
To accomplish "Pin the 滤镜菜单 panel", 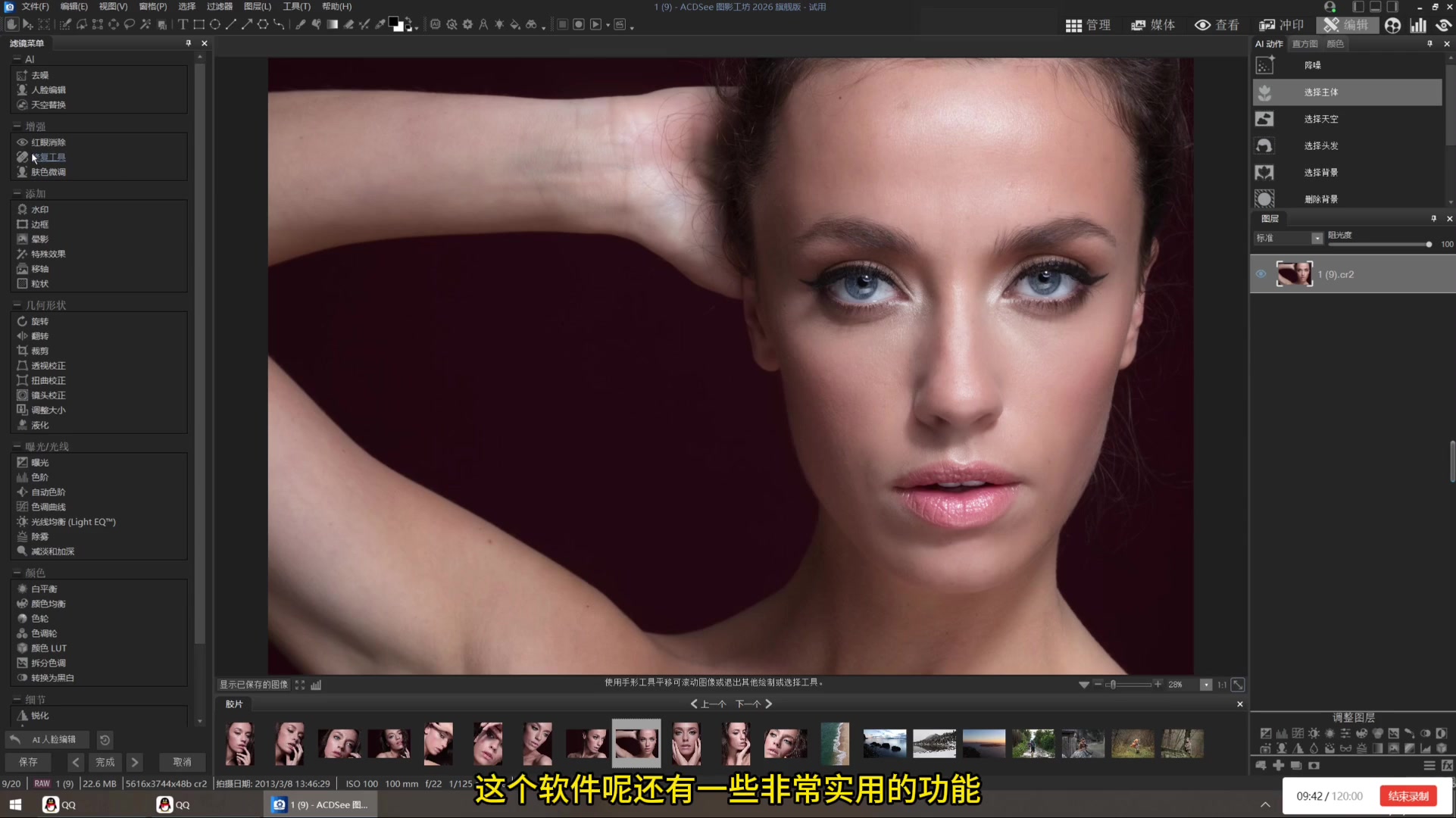I will (188, 43).
